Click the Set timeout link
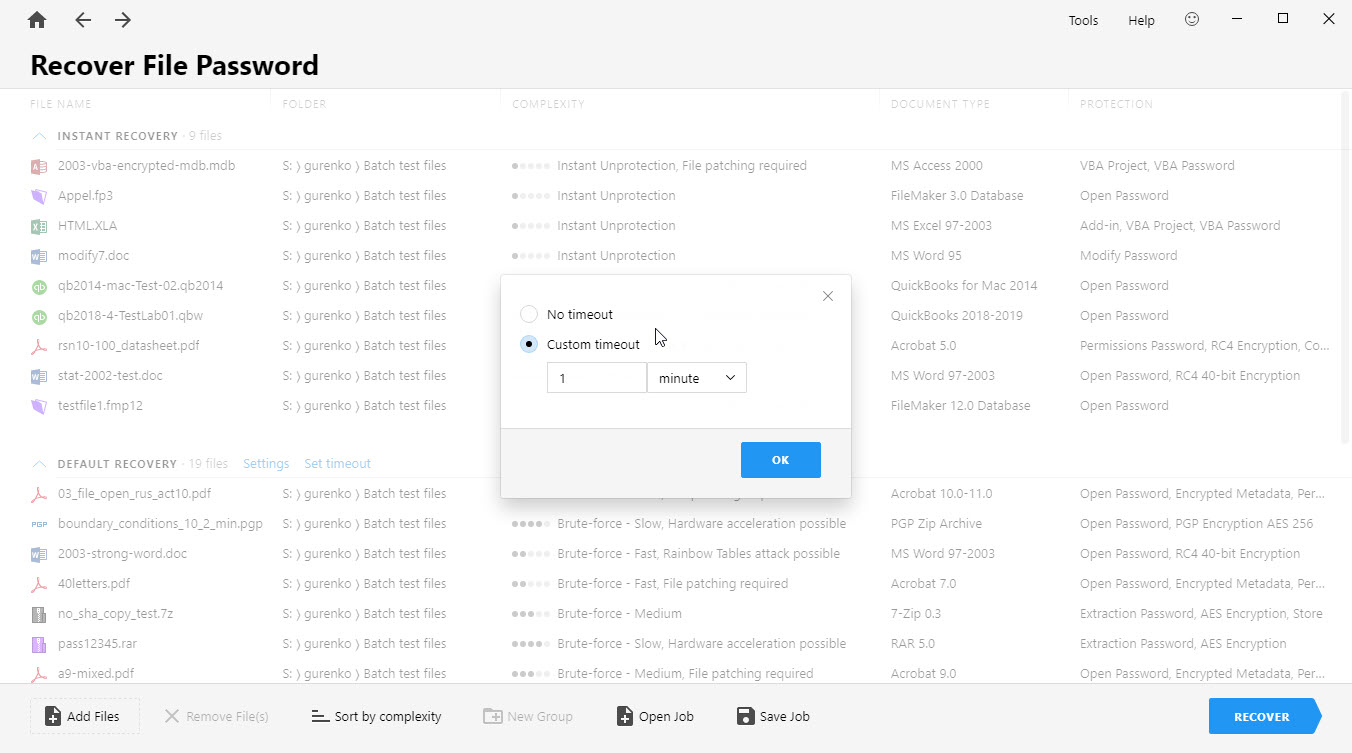Viewport: 1352px width, 753px height. point(338,464)
